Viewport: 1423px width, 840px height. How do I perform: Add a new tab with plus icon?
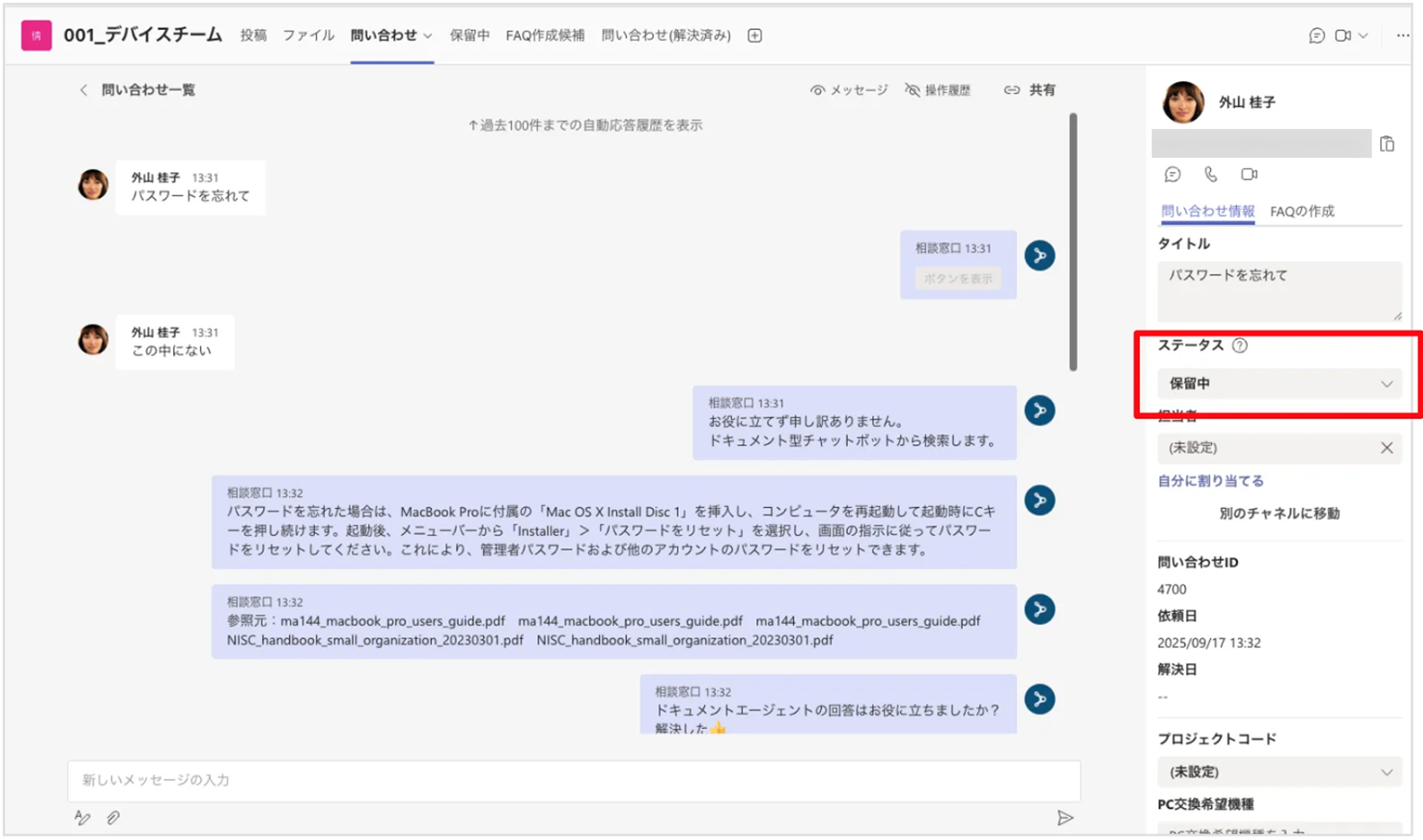754,36
